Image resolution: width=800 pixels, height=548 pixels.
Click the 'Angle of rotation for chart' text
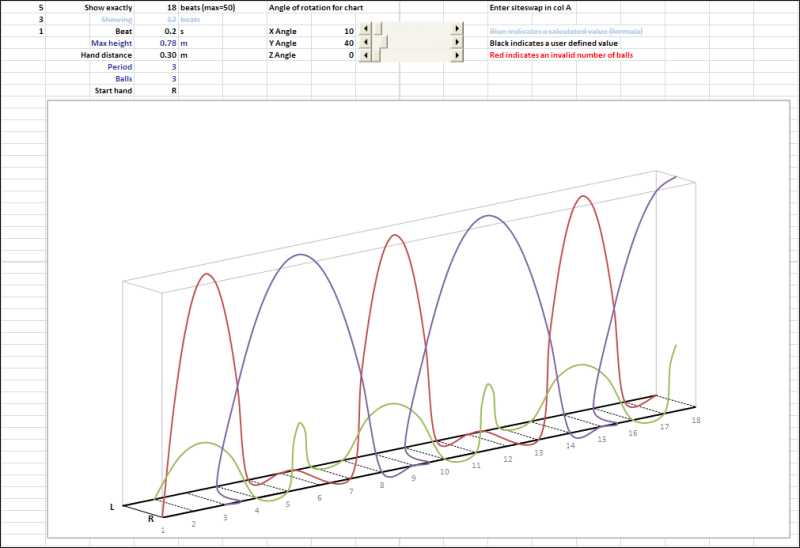click(316, 8)
